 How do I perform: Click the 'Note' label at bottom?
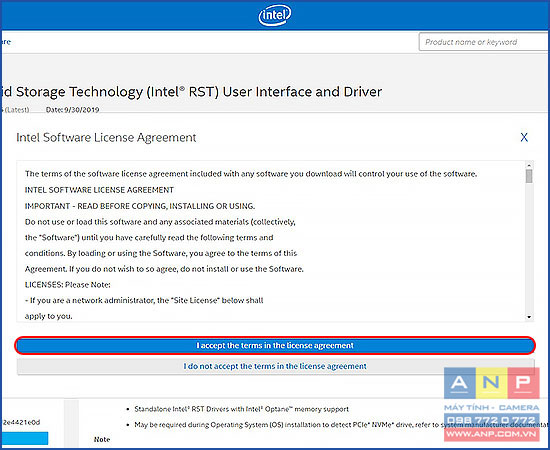tap(102, 439)
